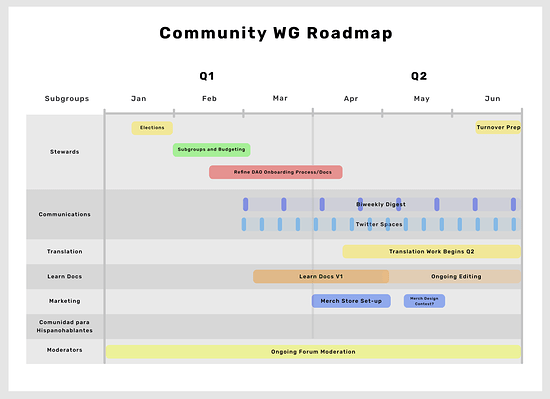Viewport: 550px width, 399px height.
Task: Select the Q1 quarter heading
Action: point(207,76)
